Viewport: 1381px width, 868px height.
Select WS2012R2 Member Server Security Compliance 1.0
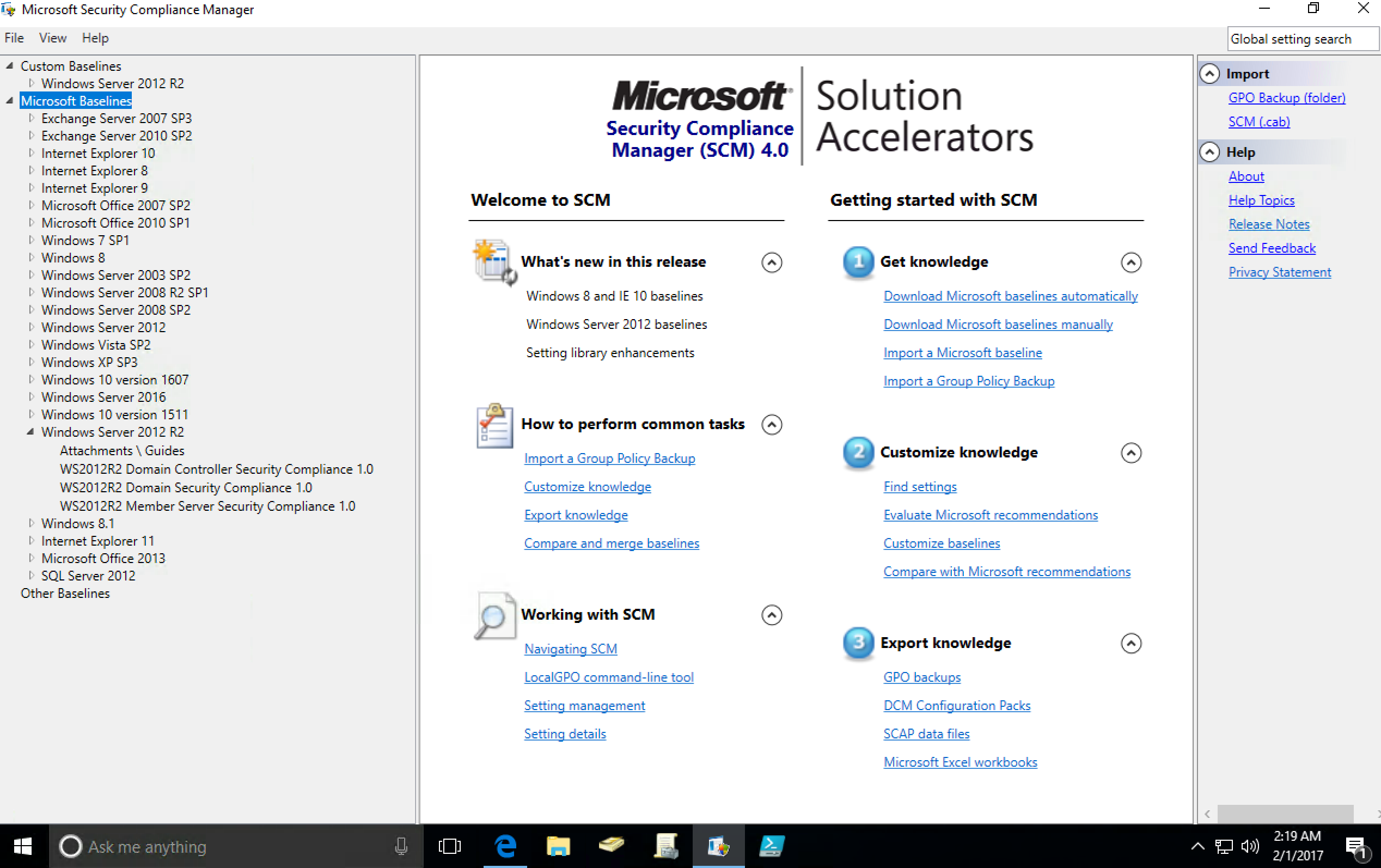(x=207, y=506)
